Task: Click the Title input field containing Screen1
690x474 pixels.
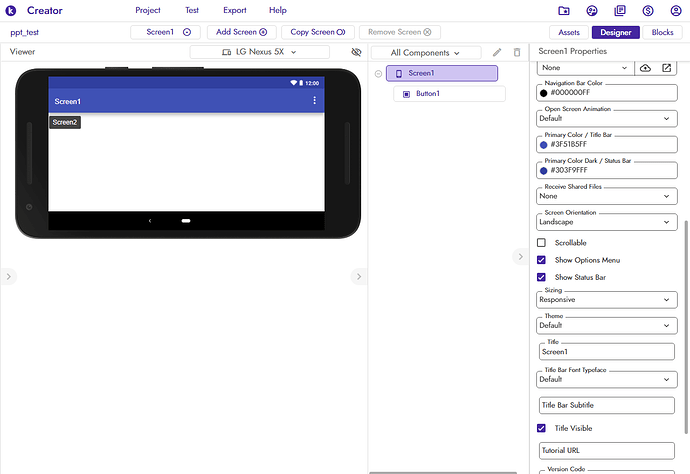Action: 606,352
